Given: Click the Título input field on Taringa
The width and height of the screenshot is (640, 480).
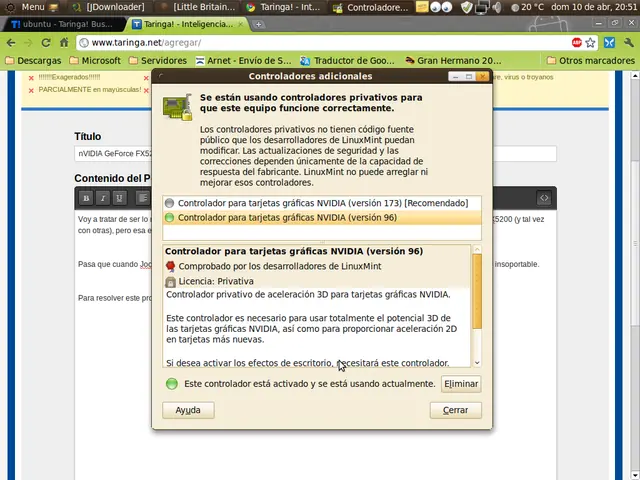Looking at the screenshot, I should click(316, 154).
